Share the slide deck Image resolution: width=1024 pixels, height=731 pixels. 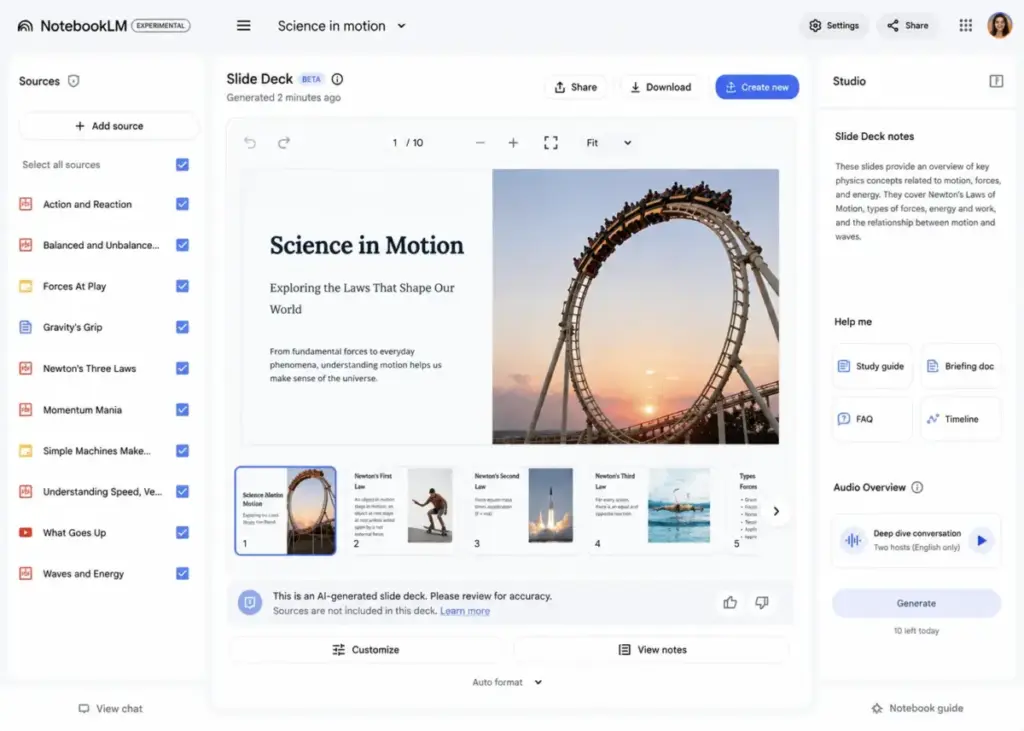click(575, 87)
